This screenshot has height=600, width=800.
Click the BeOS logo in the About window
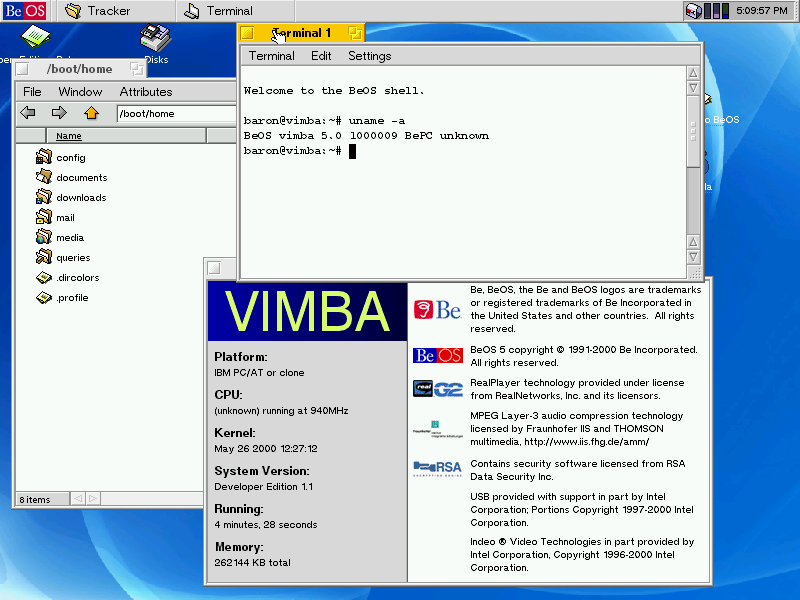click(437, 355)
